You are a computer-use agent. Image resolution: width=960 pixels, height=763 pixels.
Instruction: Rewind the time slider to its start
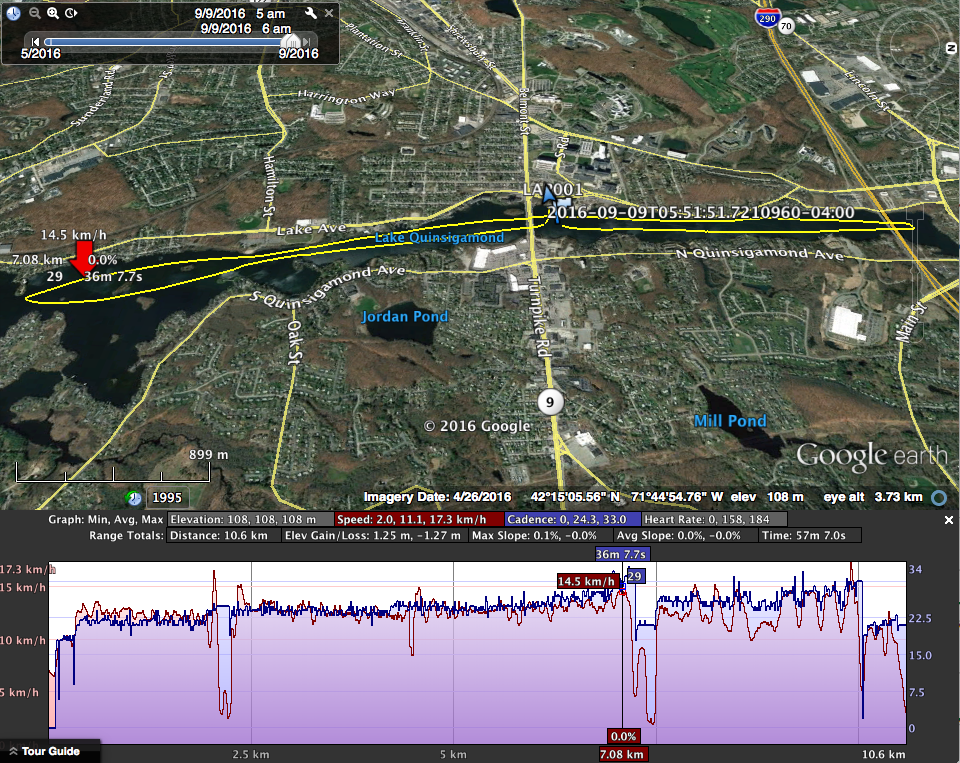pyautogui.click(x=36, y=40)
